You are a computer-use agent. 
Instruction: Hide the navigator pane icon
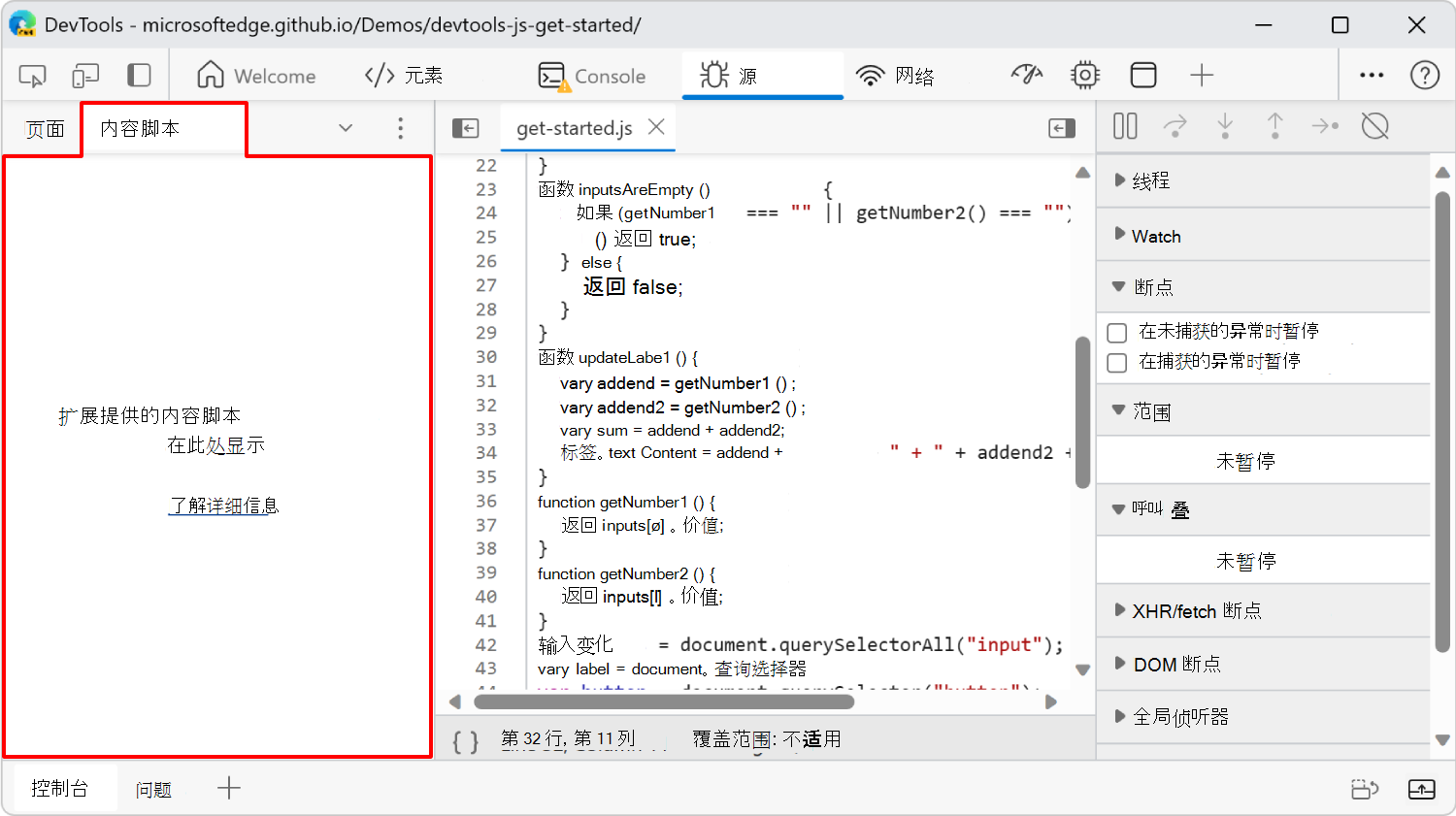pyautogui.click(x=466, y=128)
